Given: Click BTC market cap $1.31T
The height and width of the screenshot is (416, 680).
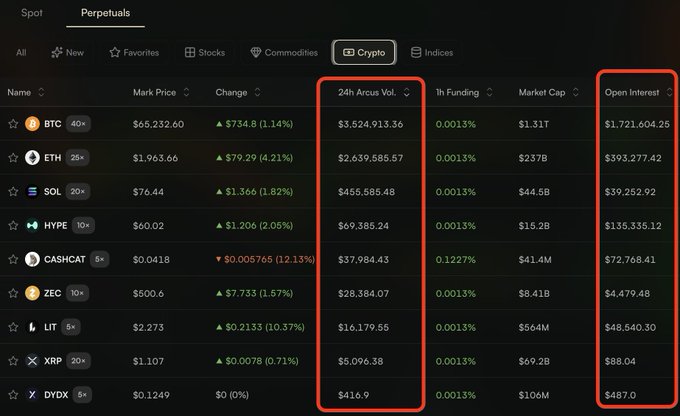Looking at the screenshot, I should 533,124.
